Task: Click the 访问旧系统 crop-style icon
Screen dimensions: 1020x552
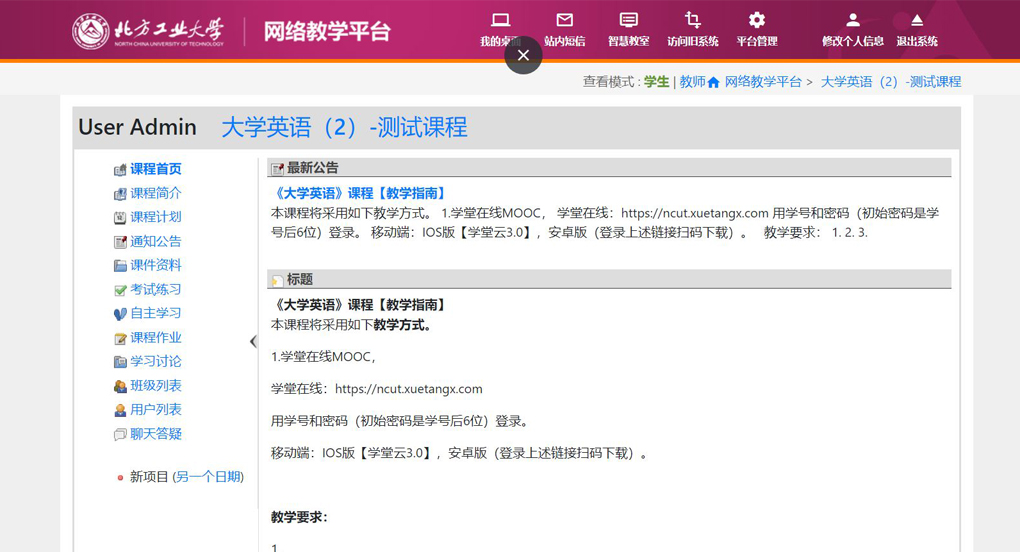Action: 692,21
